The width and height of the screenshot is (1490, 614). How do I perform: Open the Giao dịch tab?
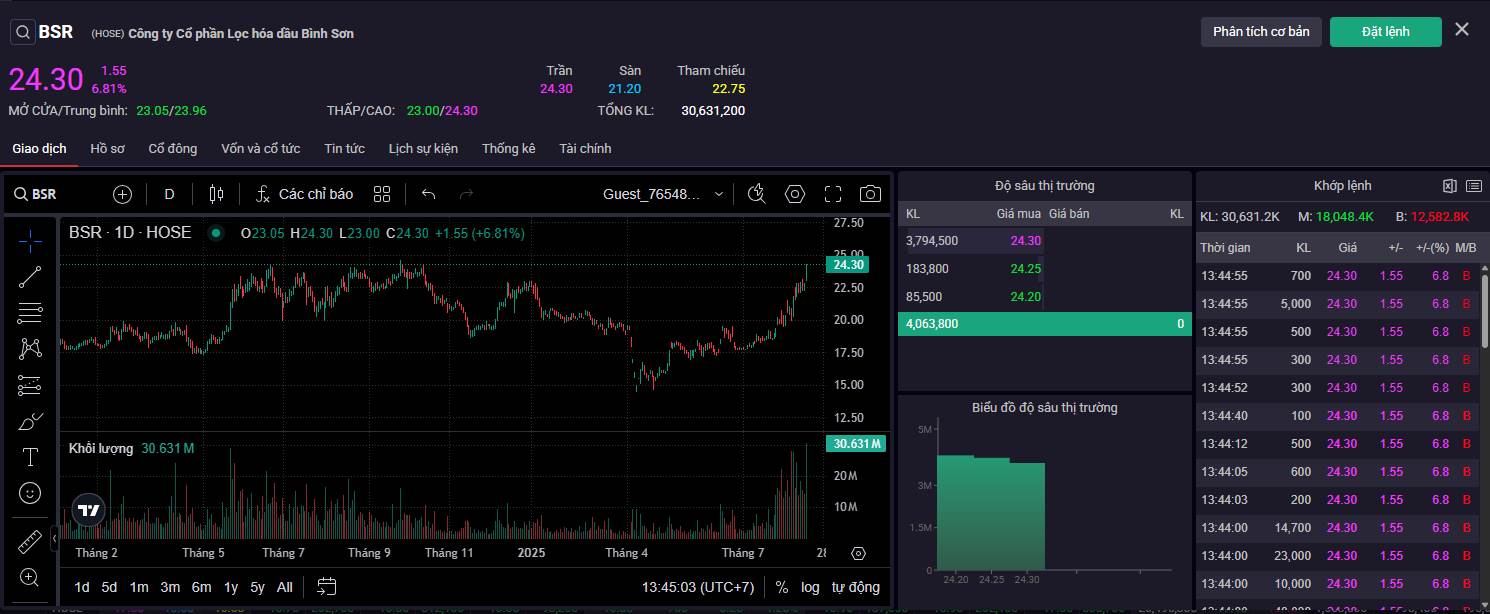pyautogui.click(x=39, y=148)
